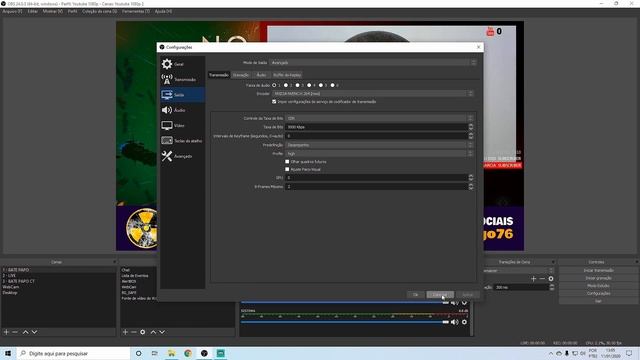Open Transmissão settings antenna icon

click(x=167, y=79)
